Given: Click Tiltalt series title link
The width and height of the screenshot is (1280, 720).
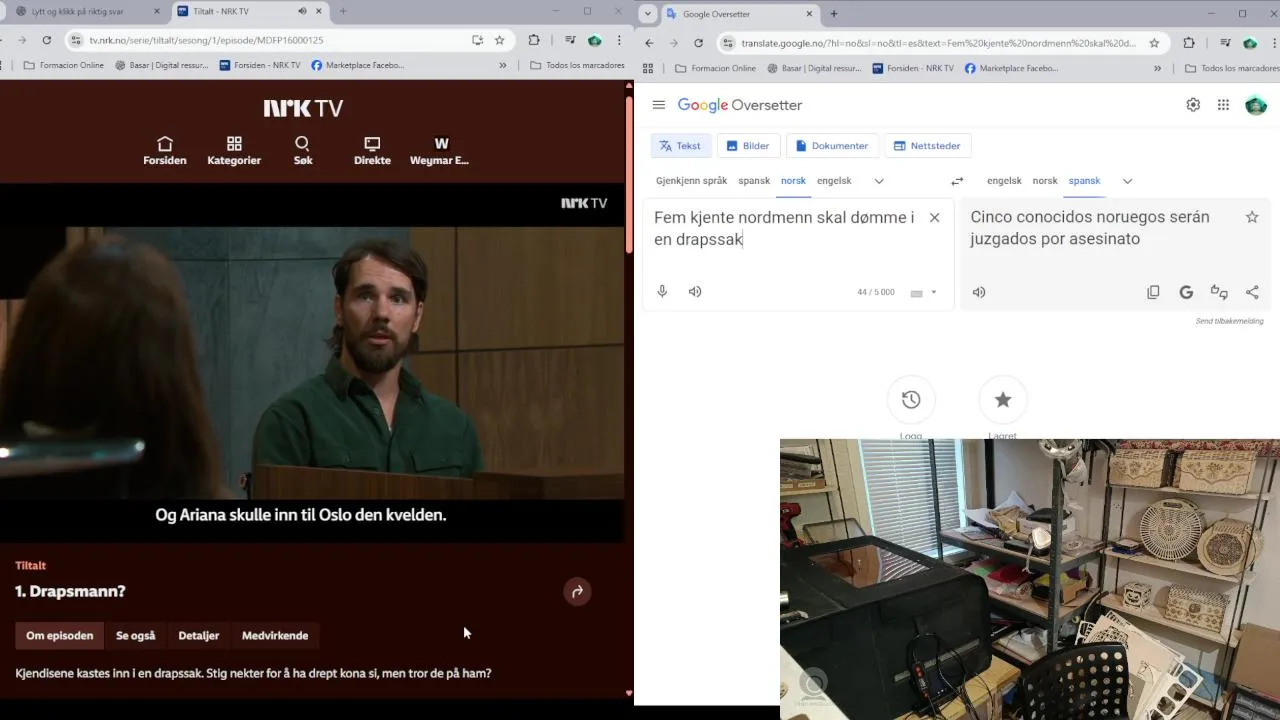Looking at the screenshot, I should tap(30, 565).
